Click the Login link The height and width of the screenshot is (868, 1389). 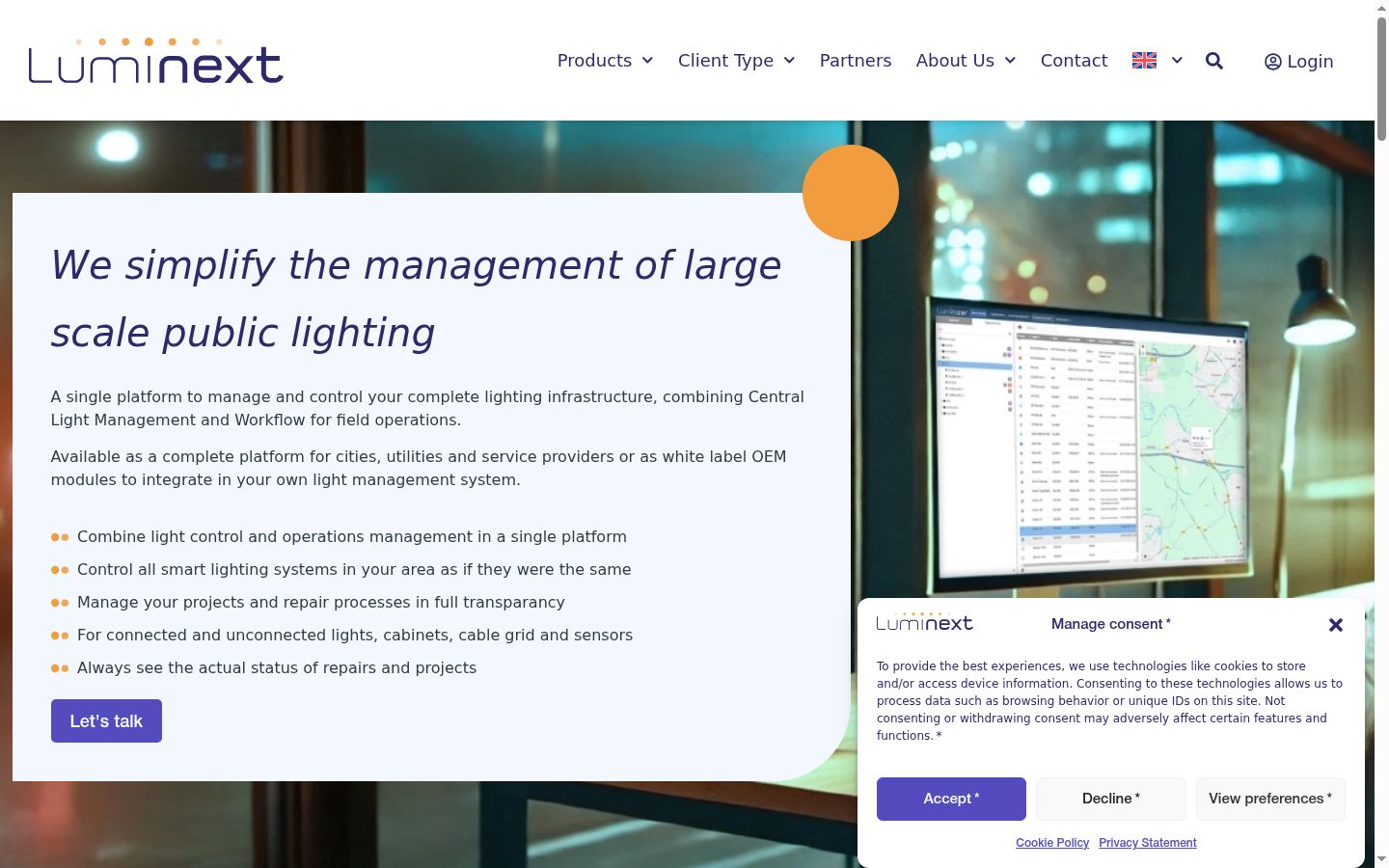[1298, 62]
